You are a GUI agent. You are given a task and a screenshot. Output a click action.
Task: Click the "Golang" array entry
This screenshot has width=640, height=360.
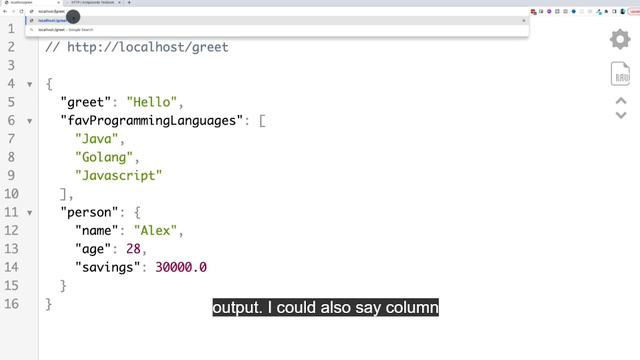point(104,158)
